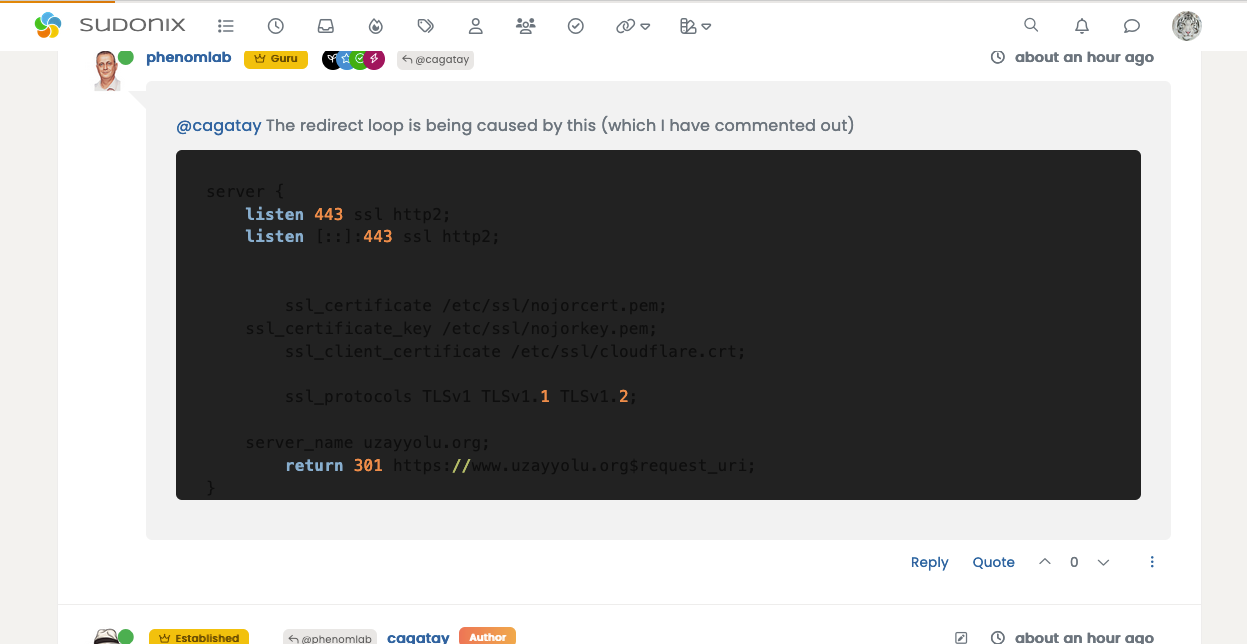Viewport: 1247px width, 644px height.
Task: Open the search magnifier icon
Action: [1031, 26]
